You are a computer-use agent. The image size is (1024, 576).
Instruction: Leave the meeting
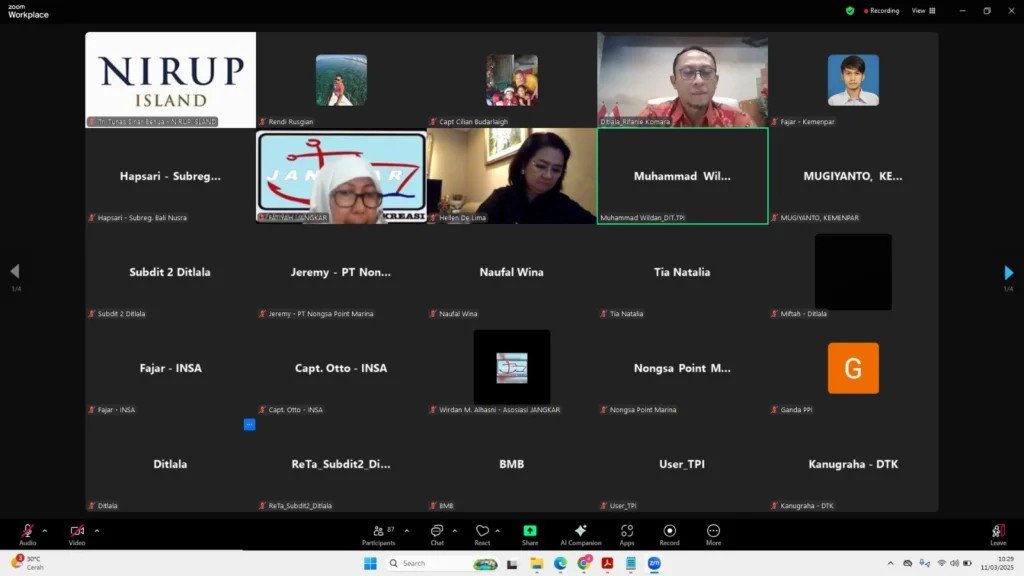coord(998,534)
